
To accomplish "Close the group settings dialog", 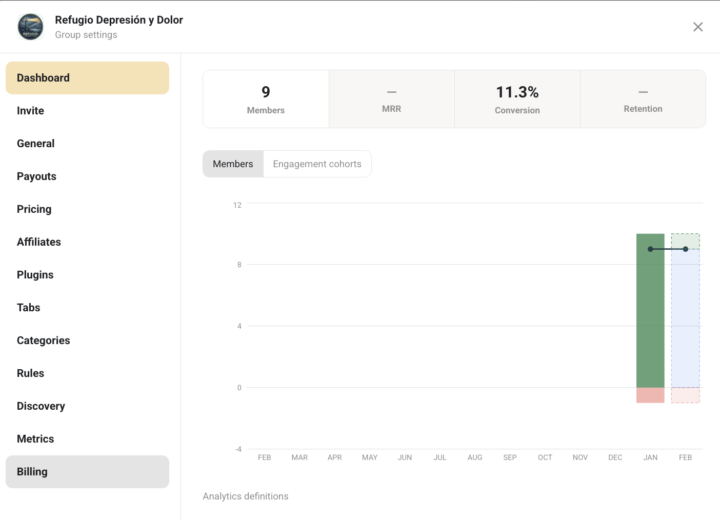I will coord(698,27).
